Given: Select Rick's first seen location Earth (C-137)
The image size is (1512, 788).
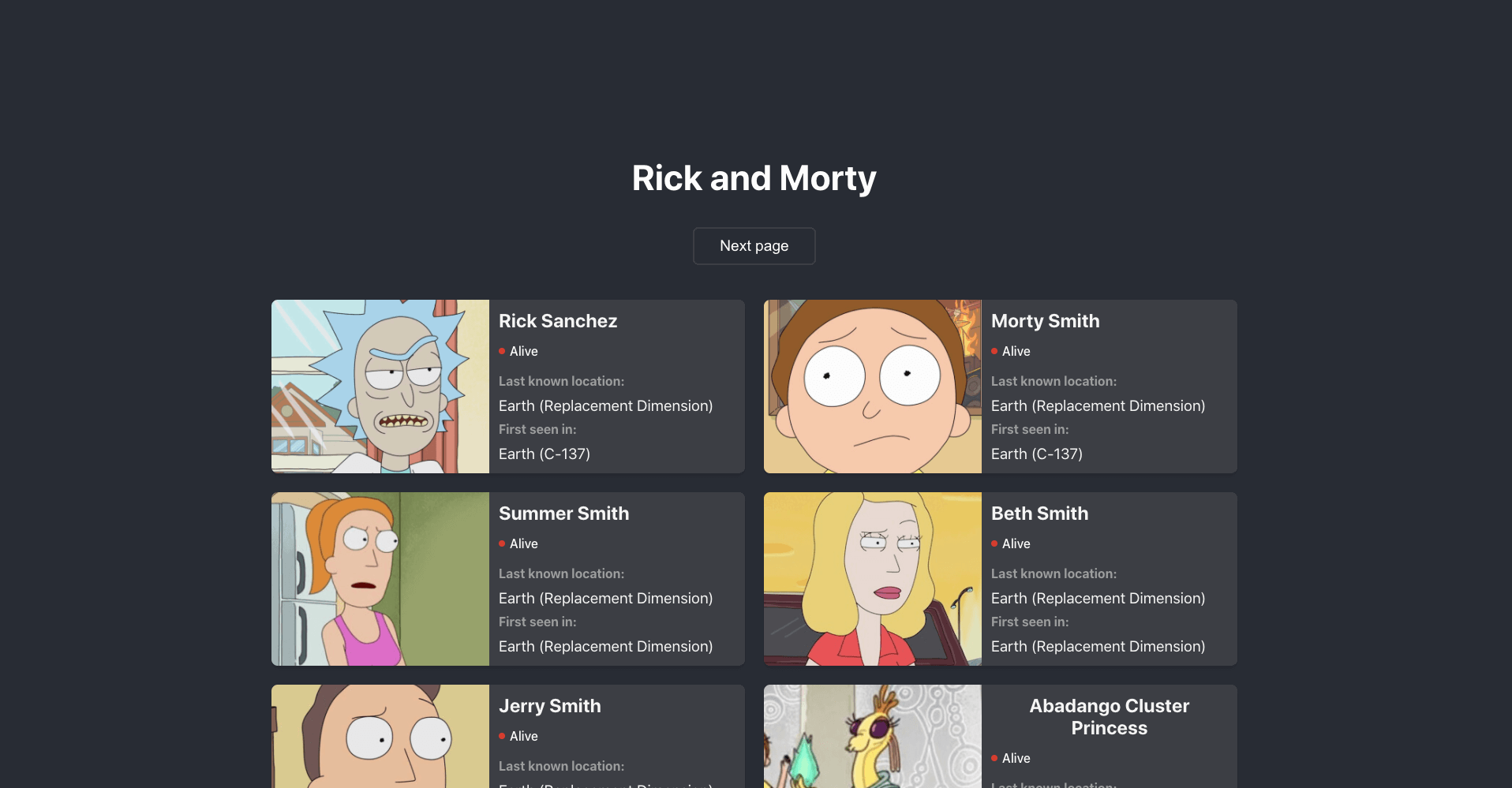Looking at the screenshot, I should point(544,454).
